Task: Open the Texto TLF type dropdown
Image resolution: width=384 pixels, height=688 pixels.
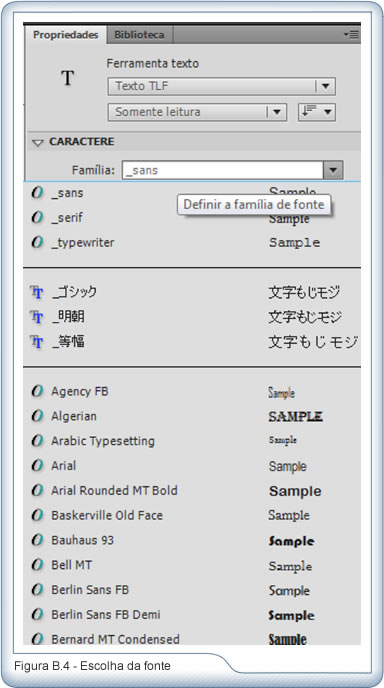Action: tap(222, 86)
